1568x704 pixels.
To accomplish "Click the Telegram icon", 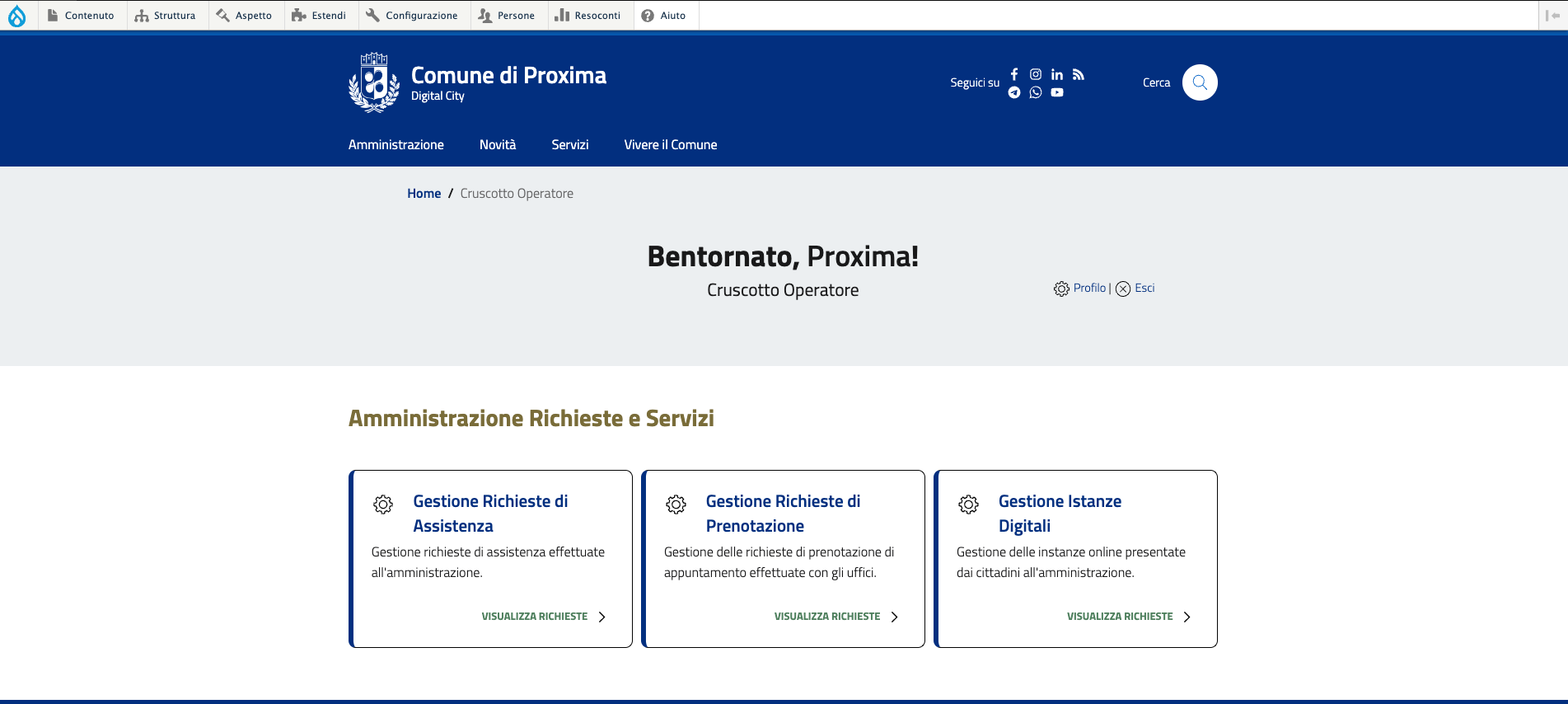I will click(1014, 92).
